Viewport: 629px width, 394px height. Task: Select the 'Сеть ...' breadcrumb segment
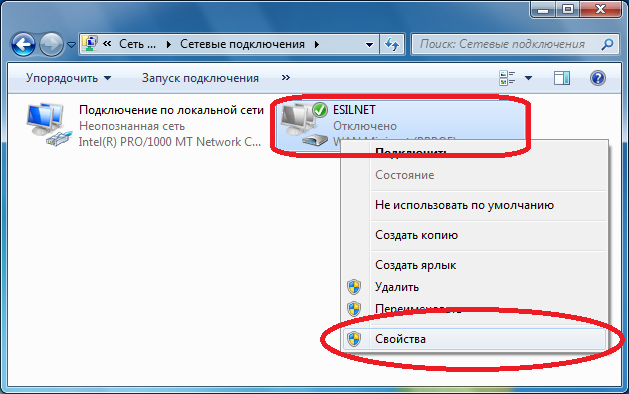[x=137, y=44]
